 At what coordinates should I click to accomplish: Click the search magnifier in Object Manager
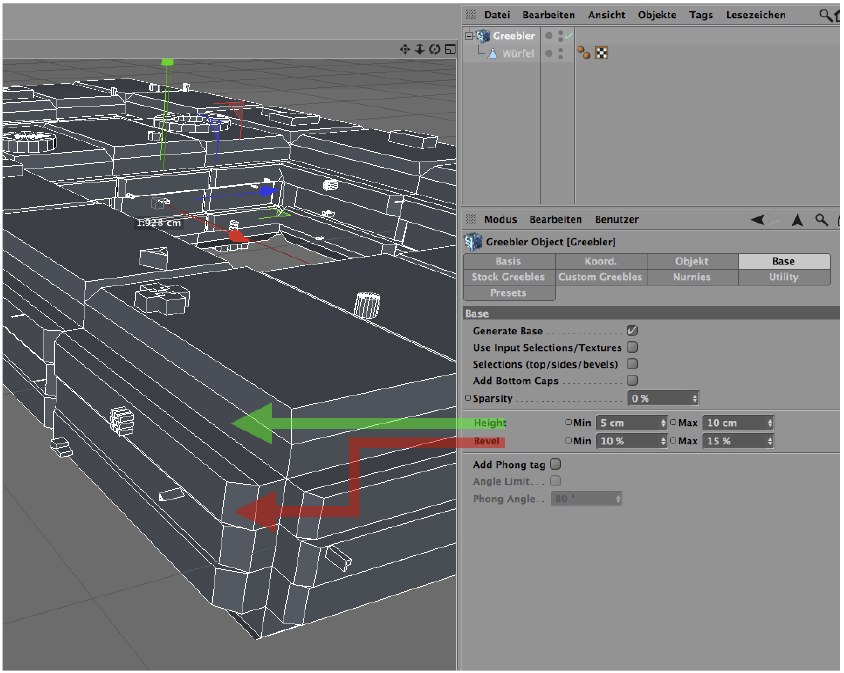(x=825, y=15)
